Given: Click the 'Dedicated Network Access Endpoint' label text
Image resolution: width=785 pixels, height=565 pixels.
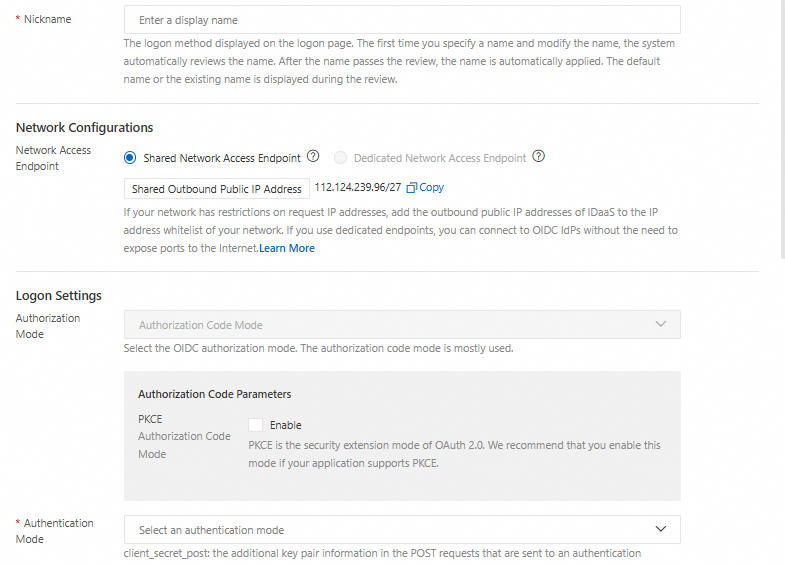Looking at the screenshot, I should coord(440,158).
